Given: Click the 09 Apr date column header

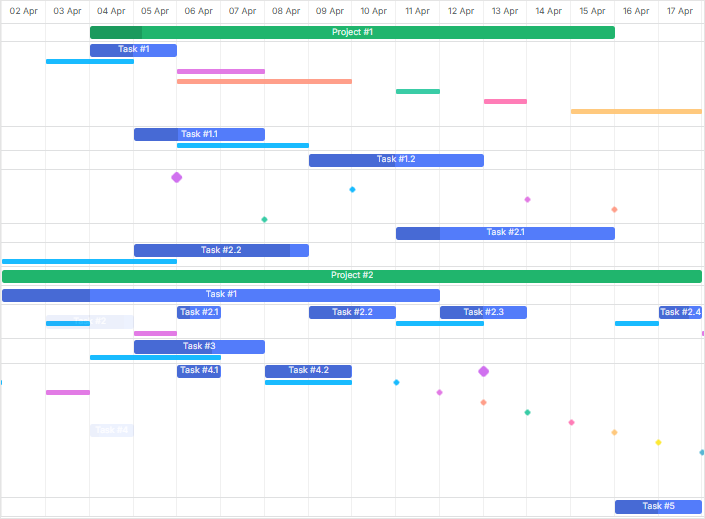Looking at the screenshot, I should coord(330,11).
